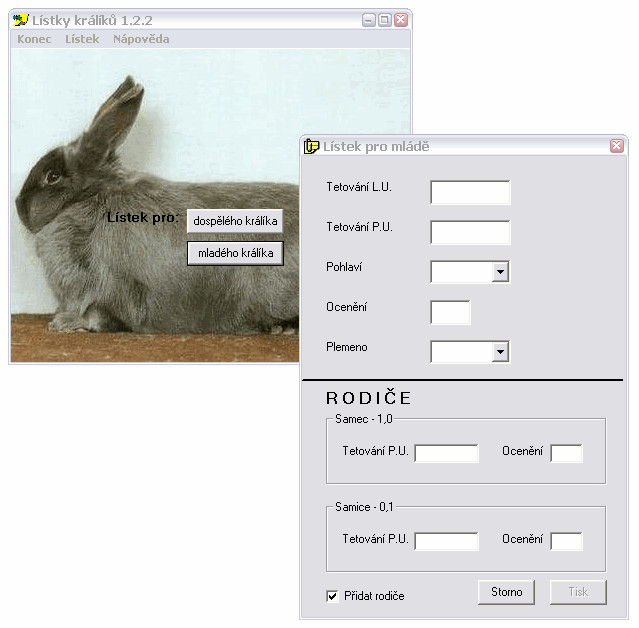Click the 'dospělého králíka' button
This screenshot has width=639, height=628.
point(235,221)
